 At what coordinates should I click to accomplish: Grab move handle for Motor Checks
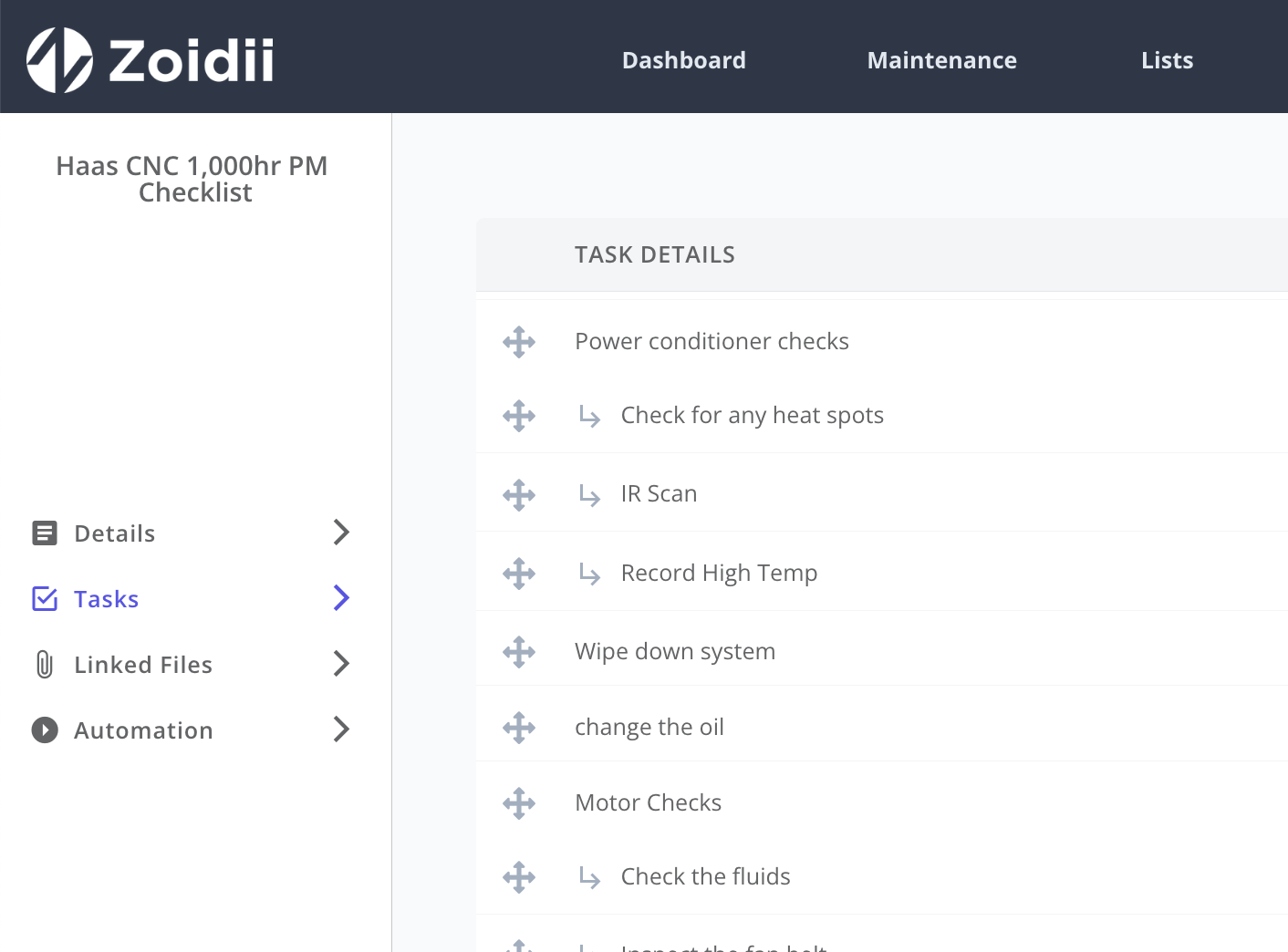click(x=519, y=803)
